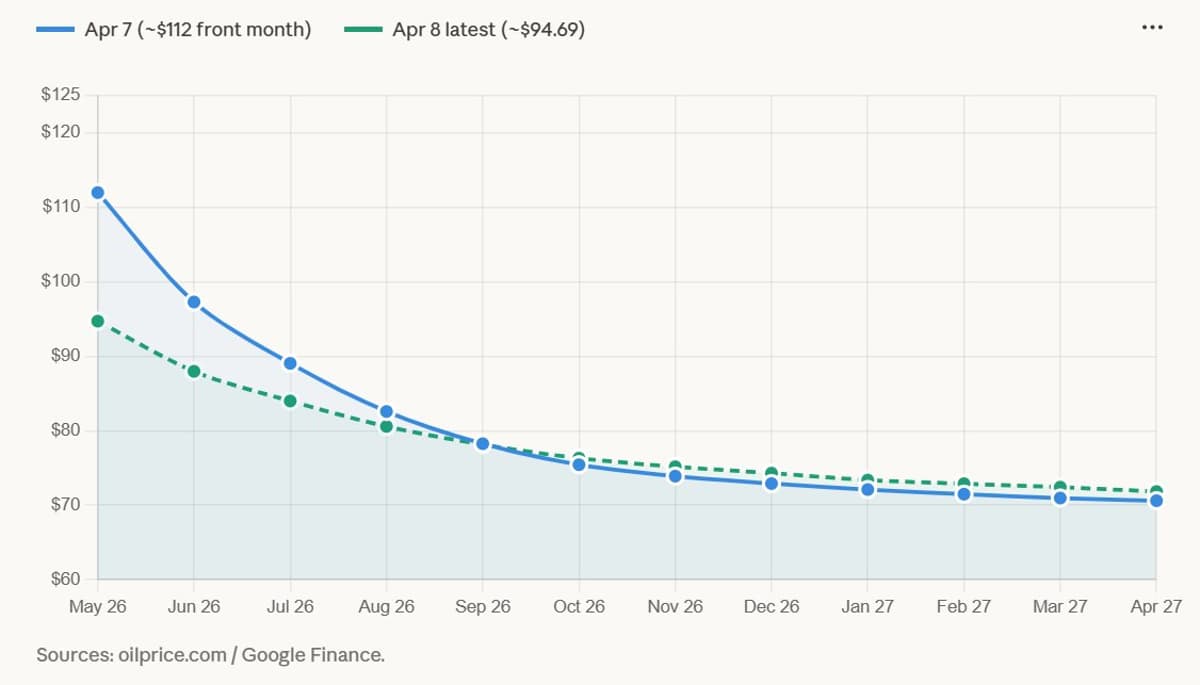Toggle the Apr 8 latest legend label

(488, 30)
